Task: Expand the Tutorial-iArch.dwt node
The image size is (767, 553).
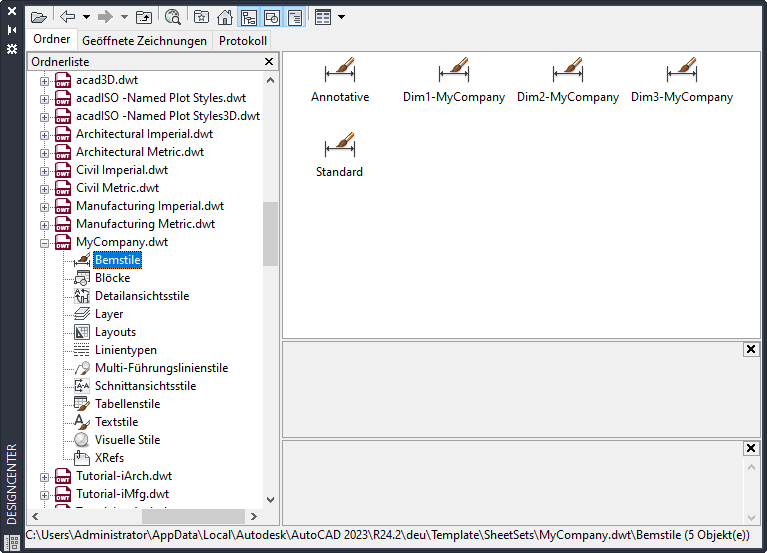Action: pyautogui.click(x=44, y=477)
